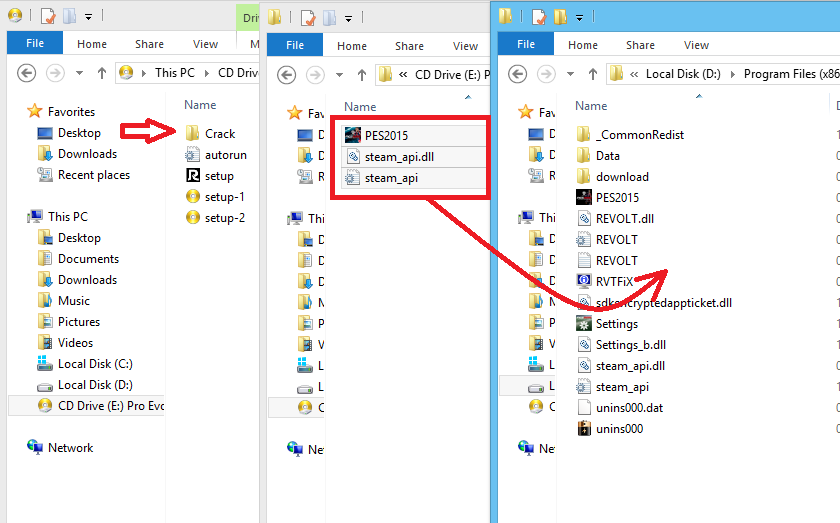Open quick access toolbar dropdown in left window

coord(88,17)
